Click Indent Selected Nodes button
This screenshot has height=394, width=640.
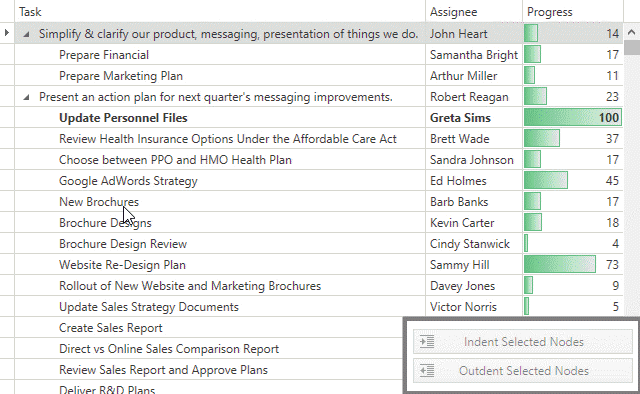[523, 342]
